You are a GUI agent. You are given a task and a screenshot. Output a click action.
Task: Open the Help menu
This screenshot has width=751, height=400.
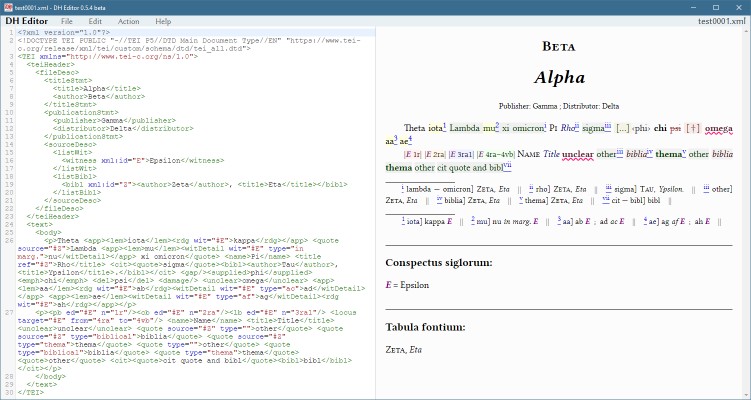pyautogui.click(x=163, y=21)
